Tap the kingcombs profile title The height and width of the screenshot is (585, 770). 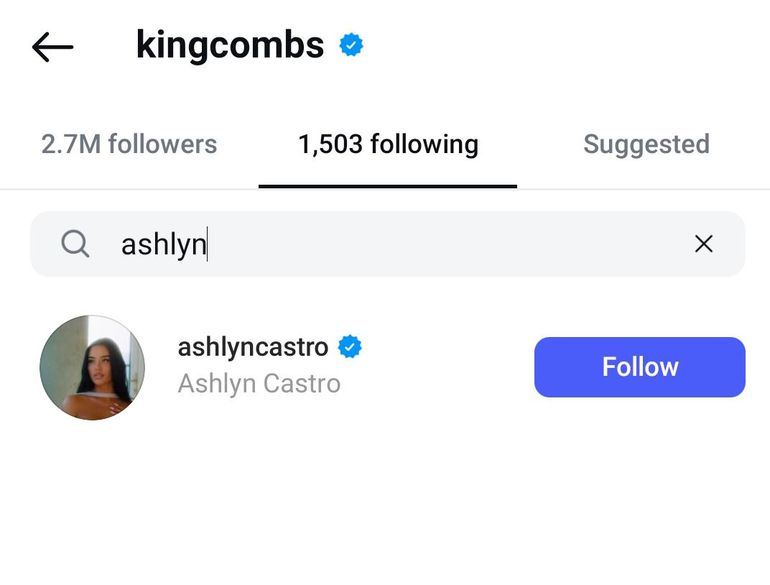point(230,45)
